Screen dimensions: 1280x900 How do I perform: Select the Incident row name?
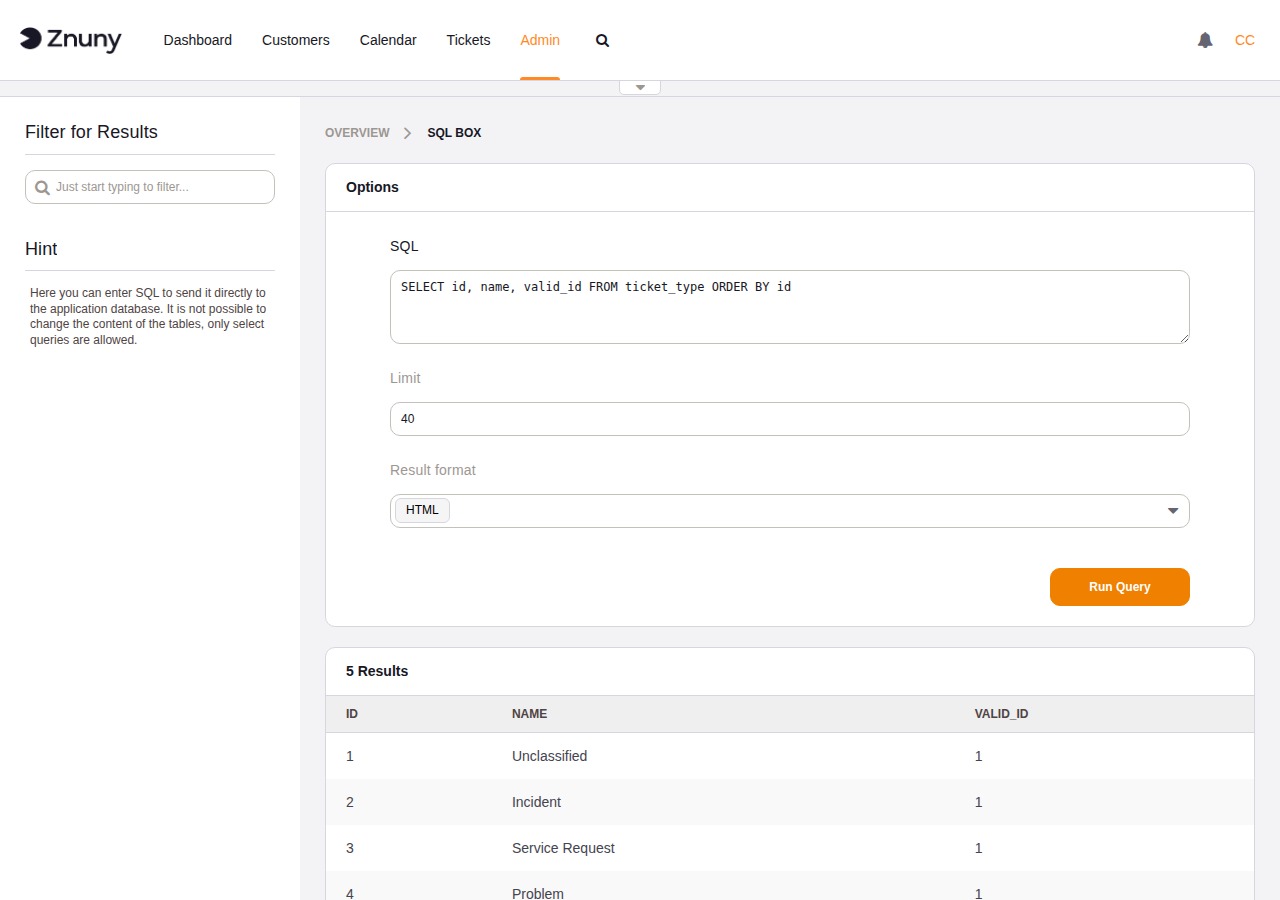536,802
